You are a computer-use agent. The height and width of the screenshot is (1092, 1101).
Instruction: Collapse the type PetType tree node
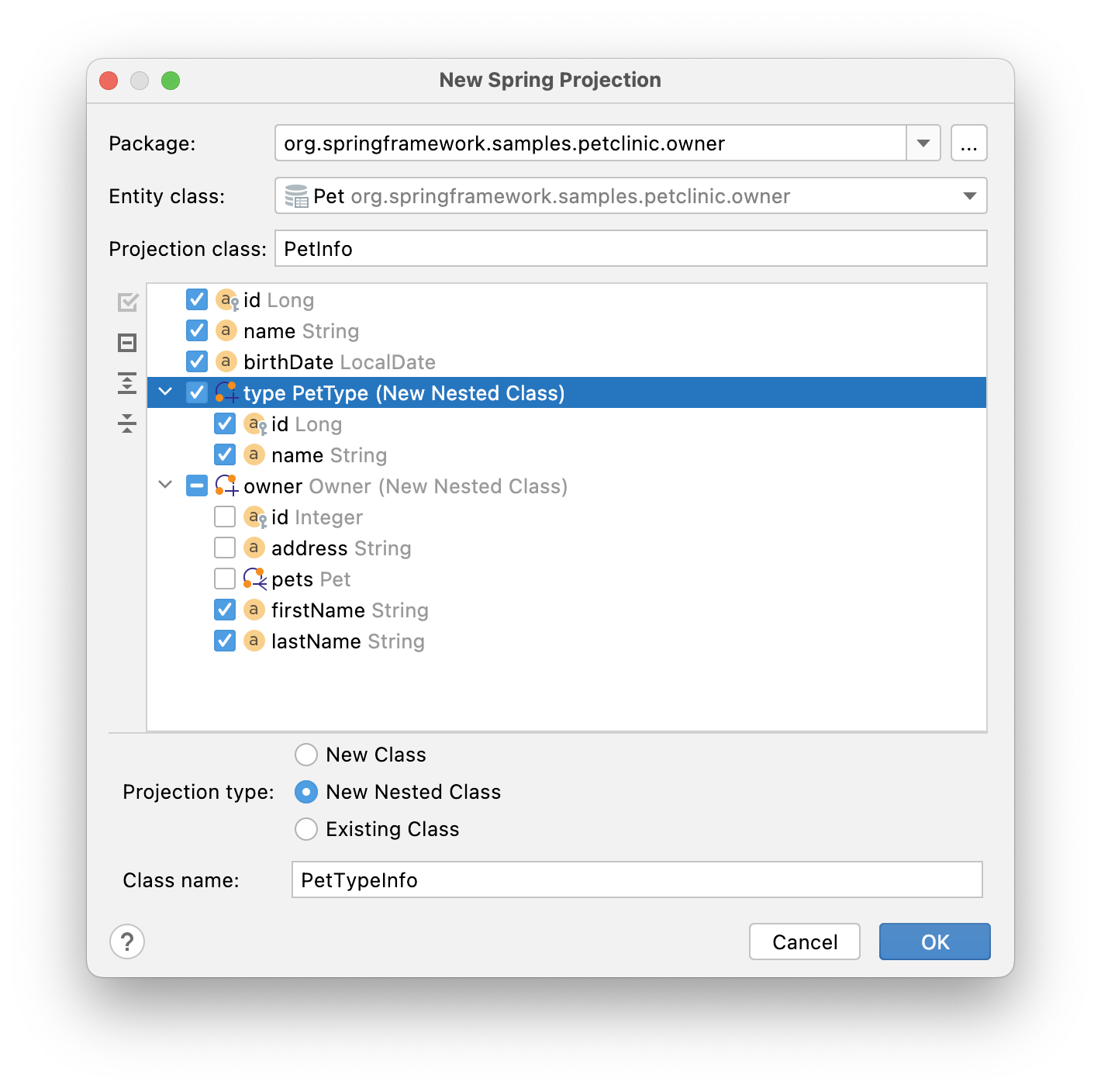(x=165, y=392)
